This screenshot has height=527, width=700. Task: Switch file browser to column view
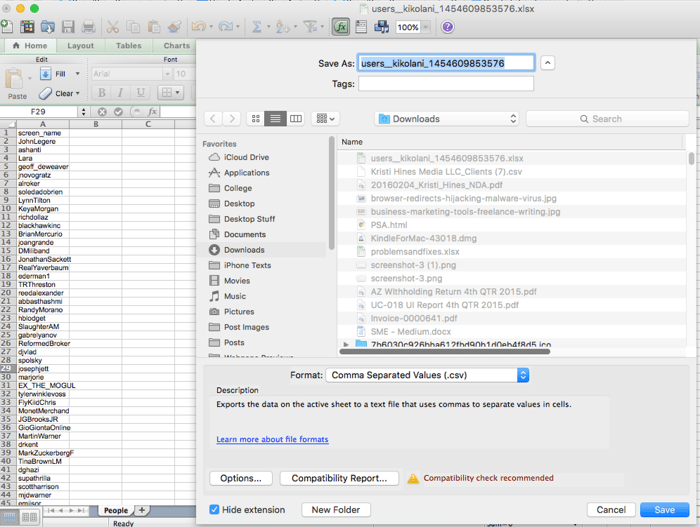coord(296,119)
